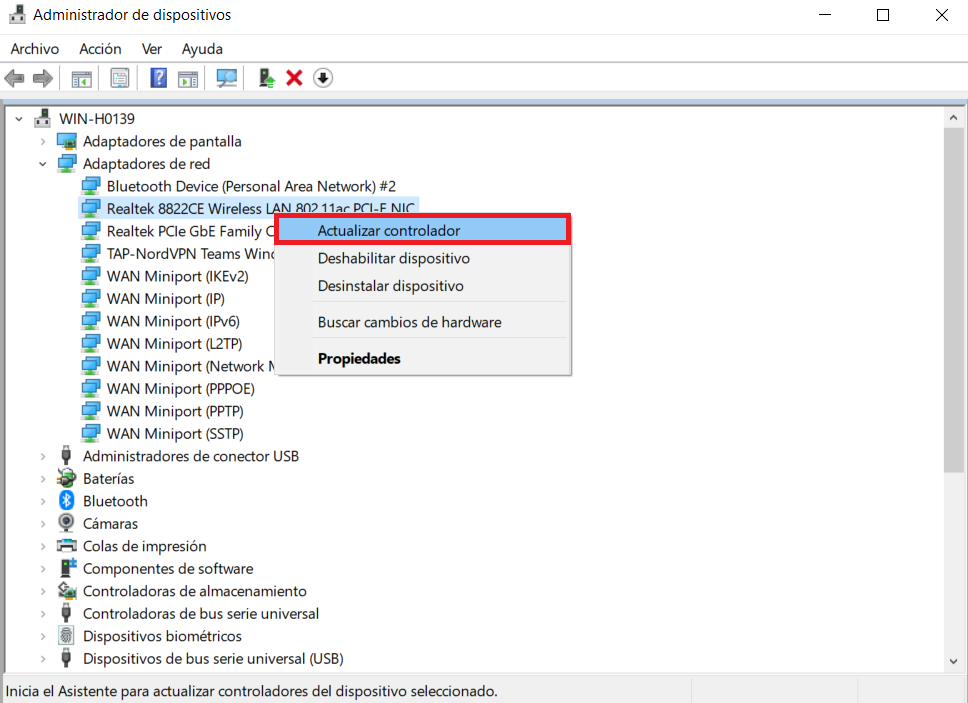Click the Dispositivos de bus serie universal (USB) icon
This screenshot has width=968, height=703.
pos(66,658)
